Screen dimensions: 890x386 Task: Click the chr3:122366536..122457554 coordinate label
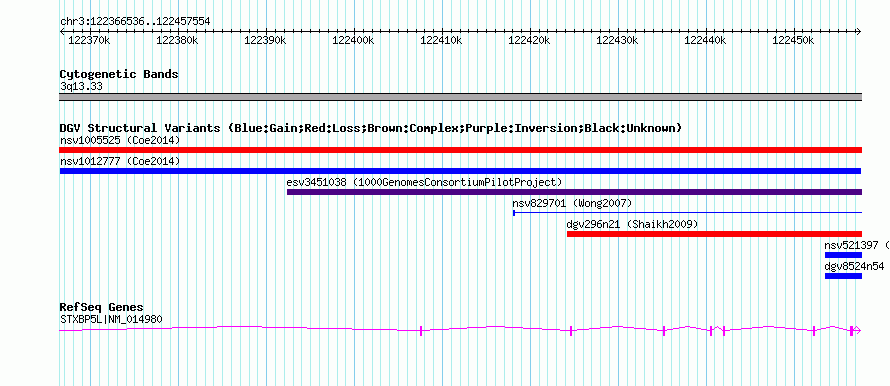tap(135, 22)
